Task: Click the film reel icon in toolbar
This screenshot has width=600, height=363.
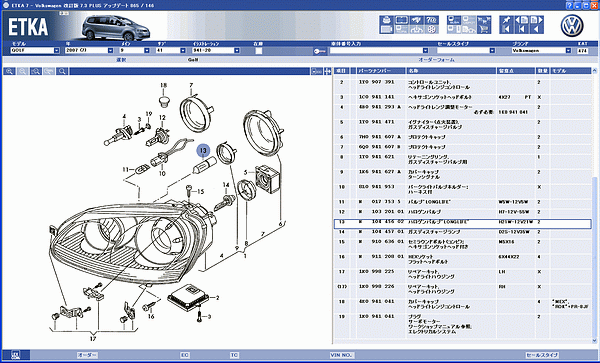Action: click(x=432, y=29)
